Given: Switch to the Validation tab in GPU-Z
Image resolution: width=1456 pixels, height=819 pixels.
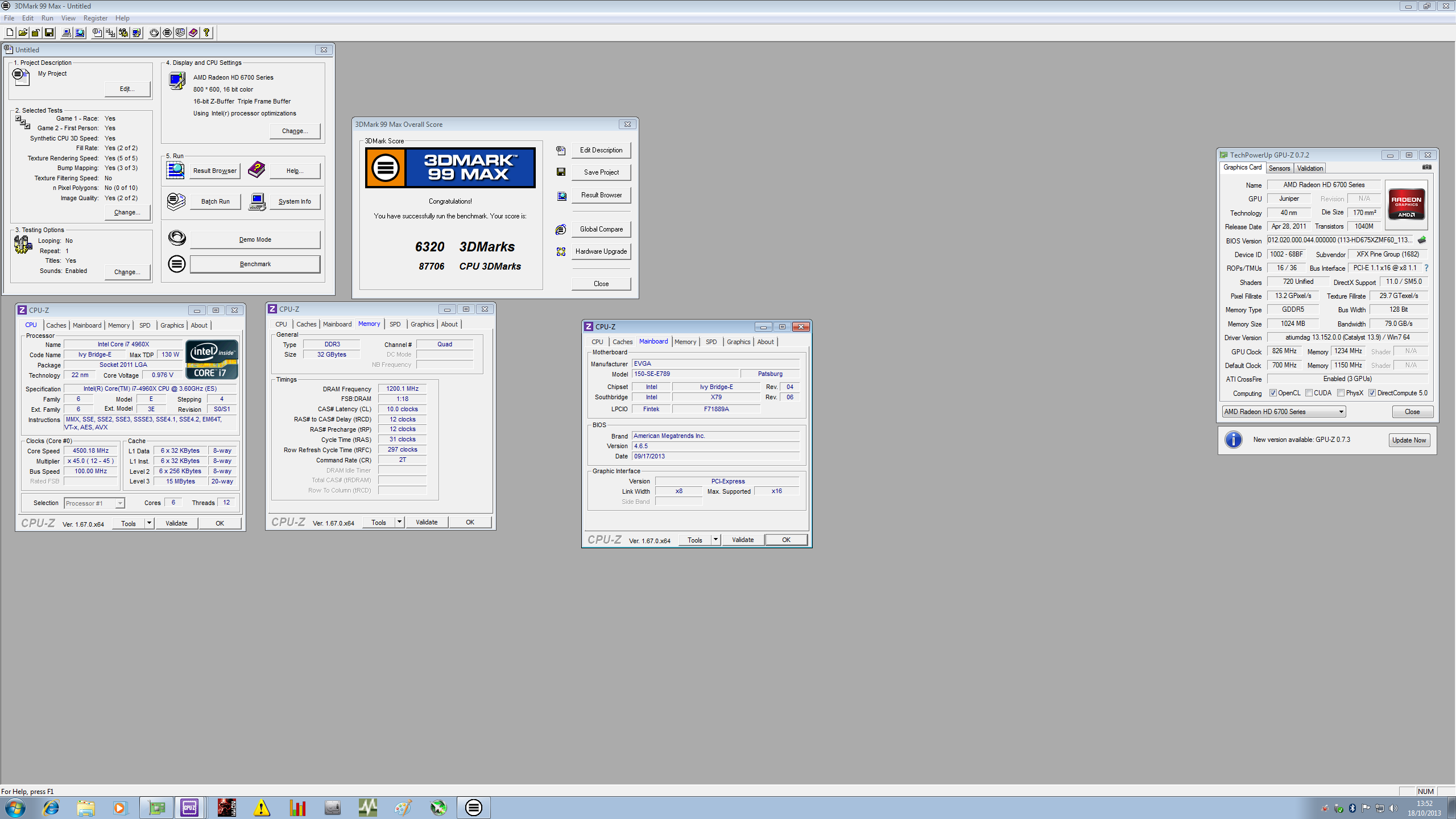Looking at the screenshot, I should 1310,168.
